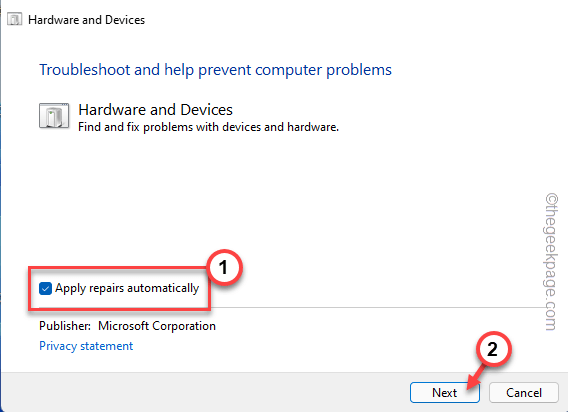Click the 'Hardware and Devices' window title text
The image size is (568, 412).
(86, 20)
